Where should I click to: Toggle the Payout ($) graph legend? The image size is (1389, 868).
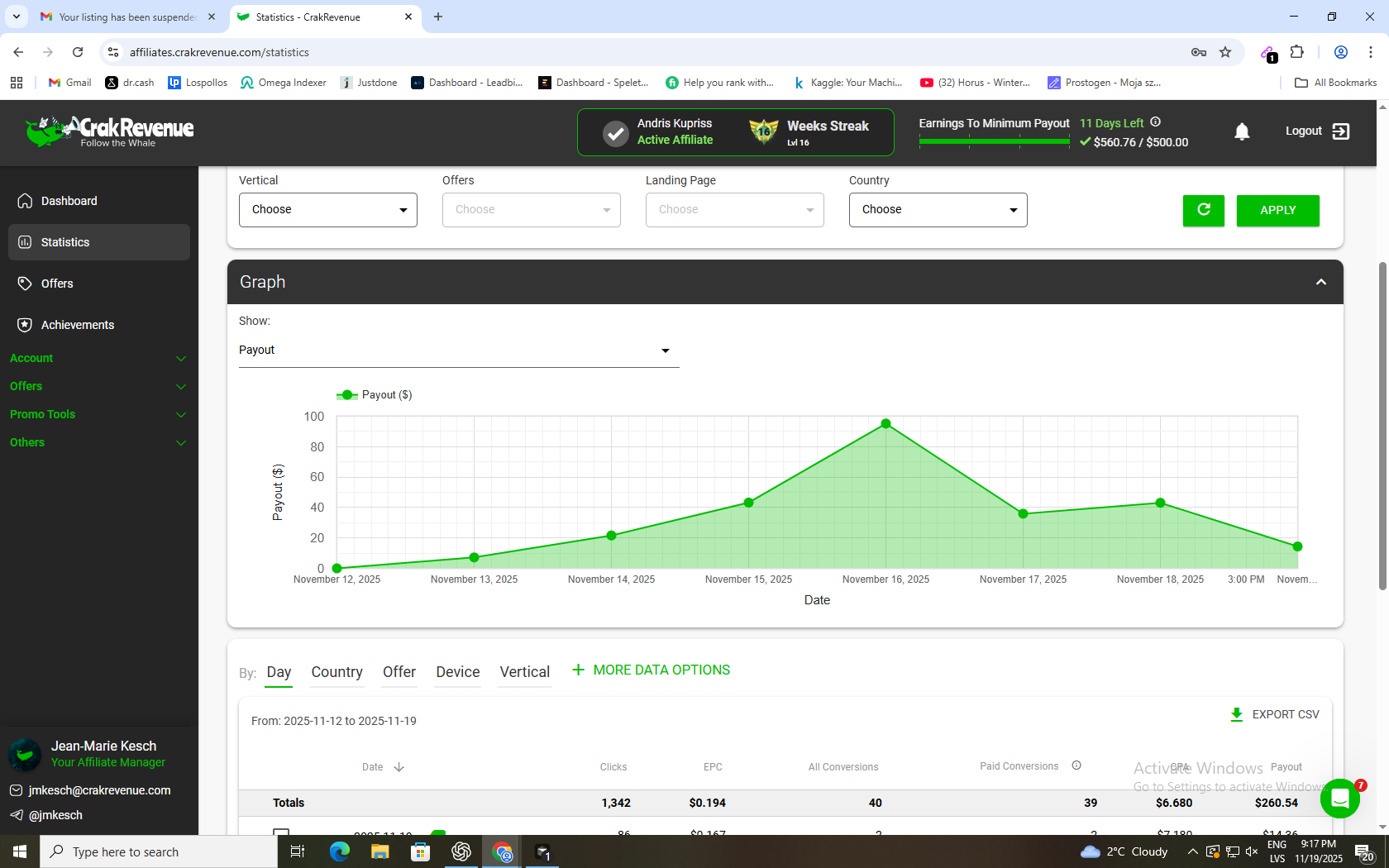click(x=374, y=394)
